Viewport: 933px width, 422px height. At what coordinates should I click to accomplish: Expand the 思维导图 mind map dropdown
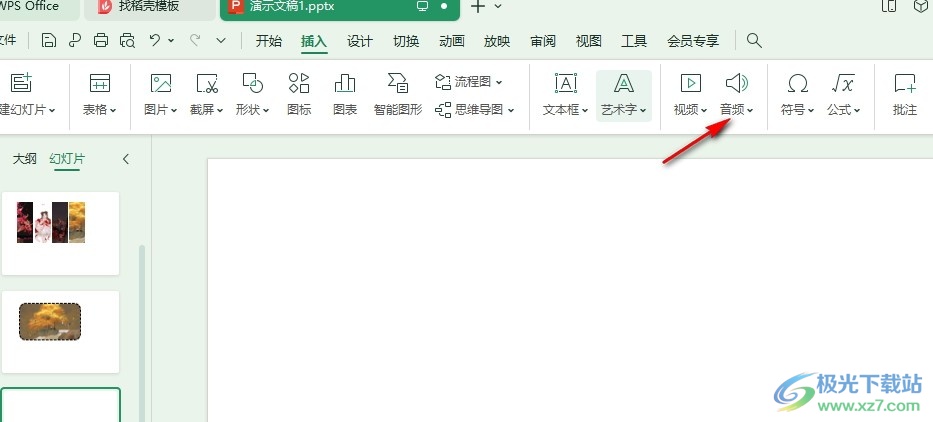tap(511, 110)
